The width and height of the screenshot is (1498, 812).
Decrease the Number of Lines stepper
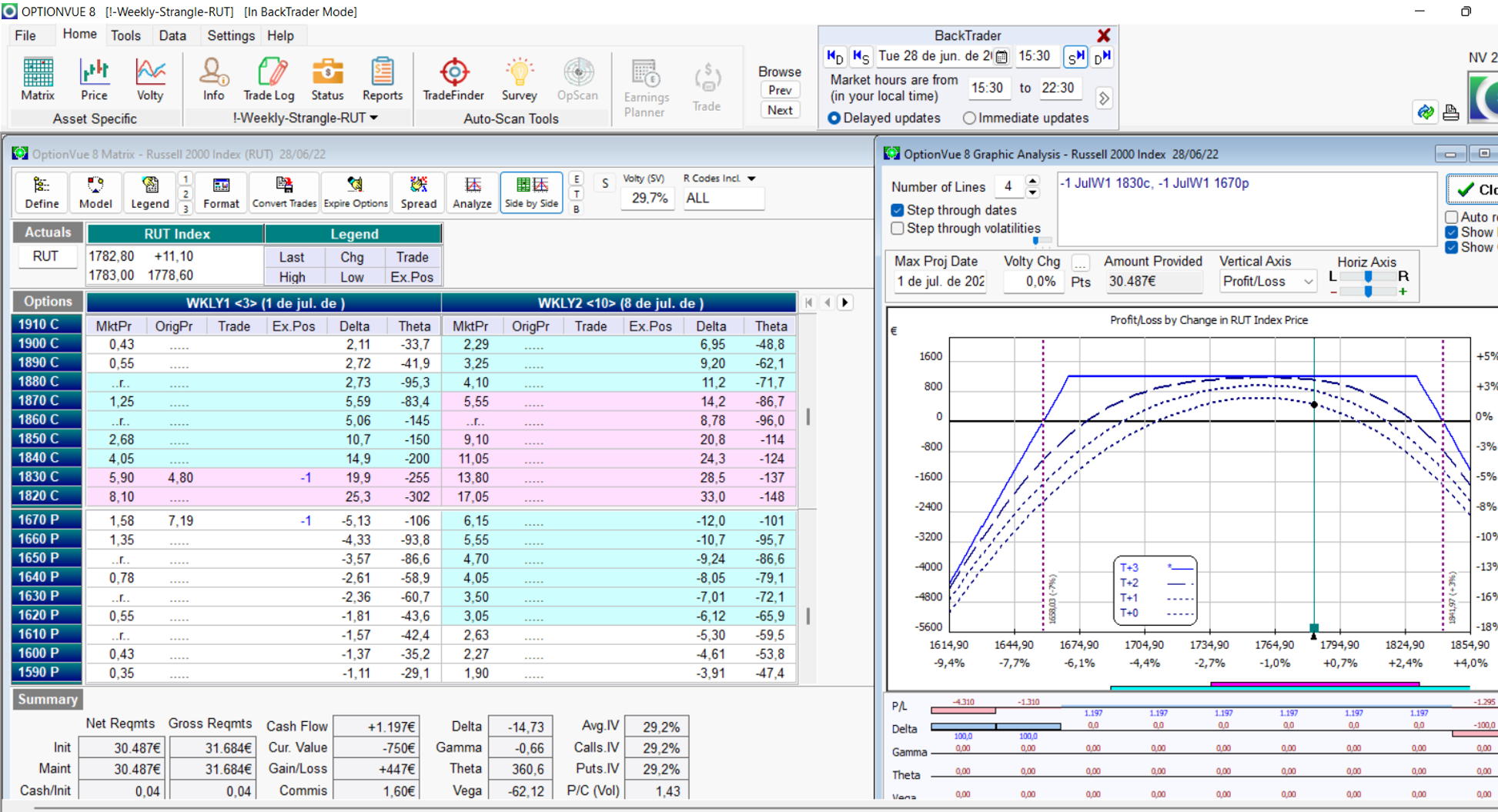coord(1033,192)
